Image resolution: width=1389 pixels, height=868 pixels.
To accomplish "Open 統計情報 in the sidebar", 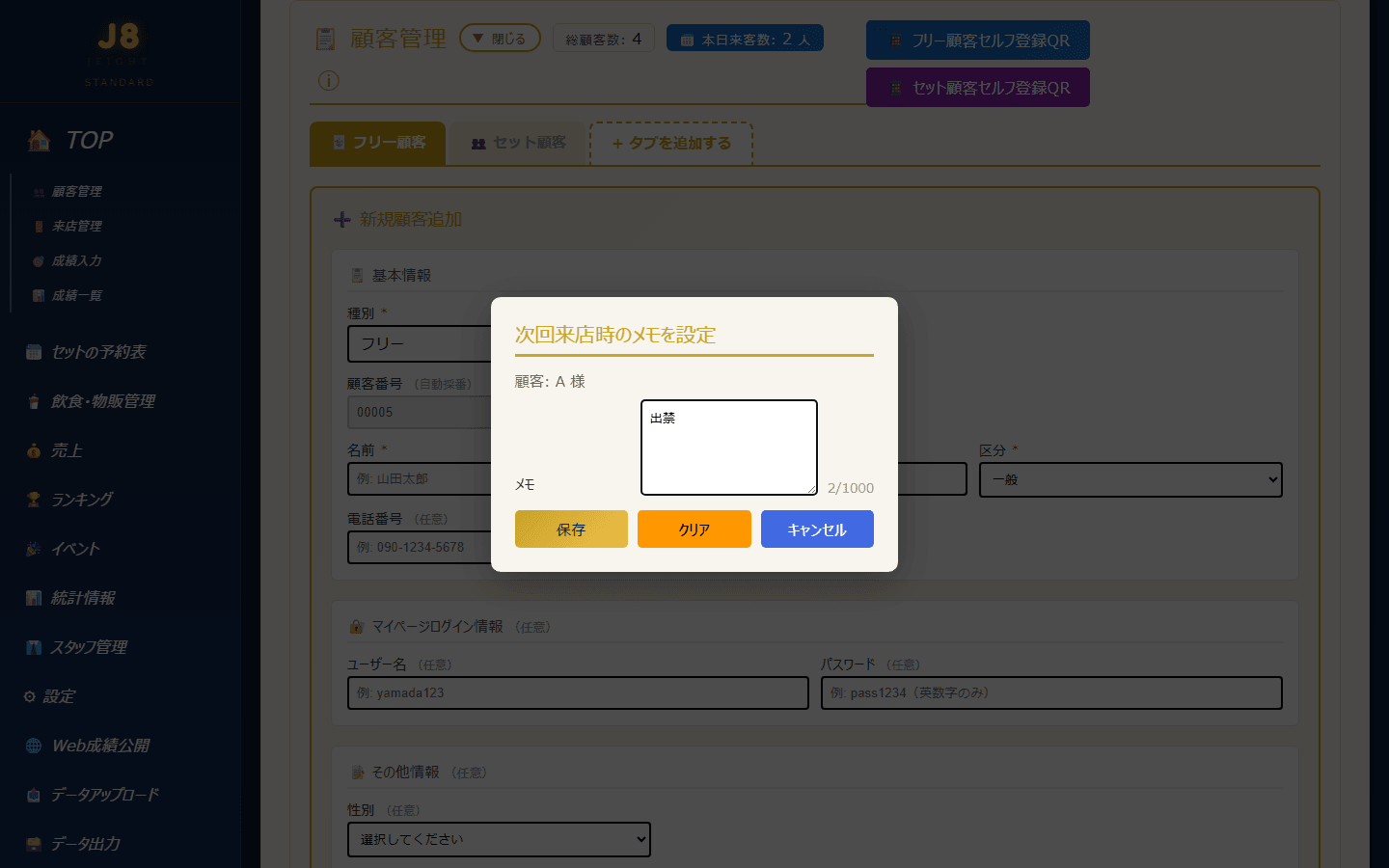I will click(83, 598).
